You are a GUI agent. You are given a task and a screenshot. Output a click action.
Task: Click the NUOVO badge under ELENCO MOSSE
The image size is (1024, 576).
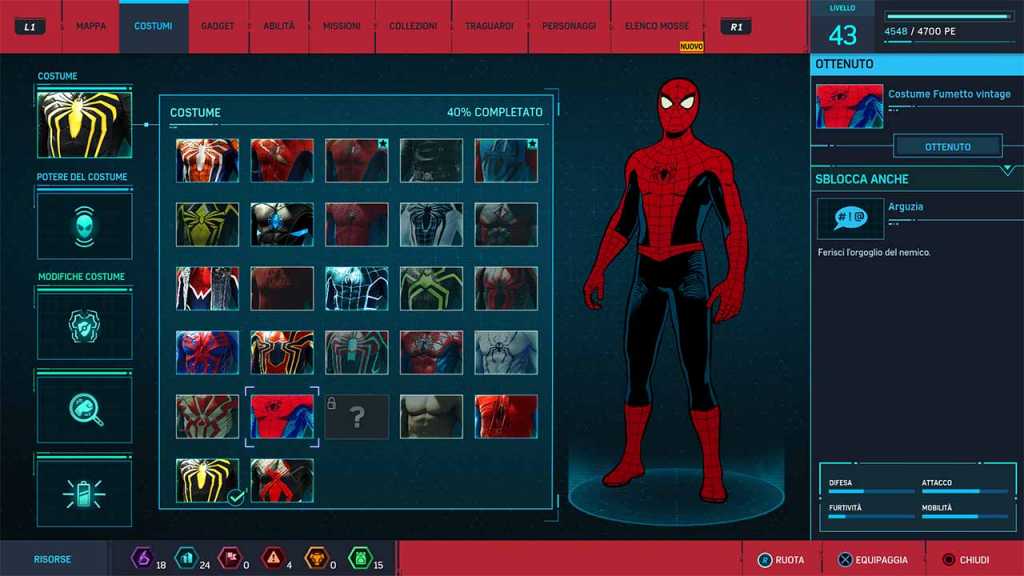tap(691, 46)
